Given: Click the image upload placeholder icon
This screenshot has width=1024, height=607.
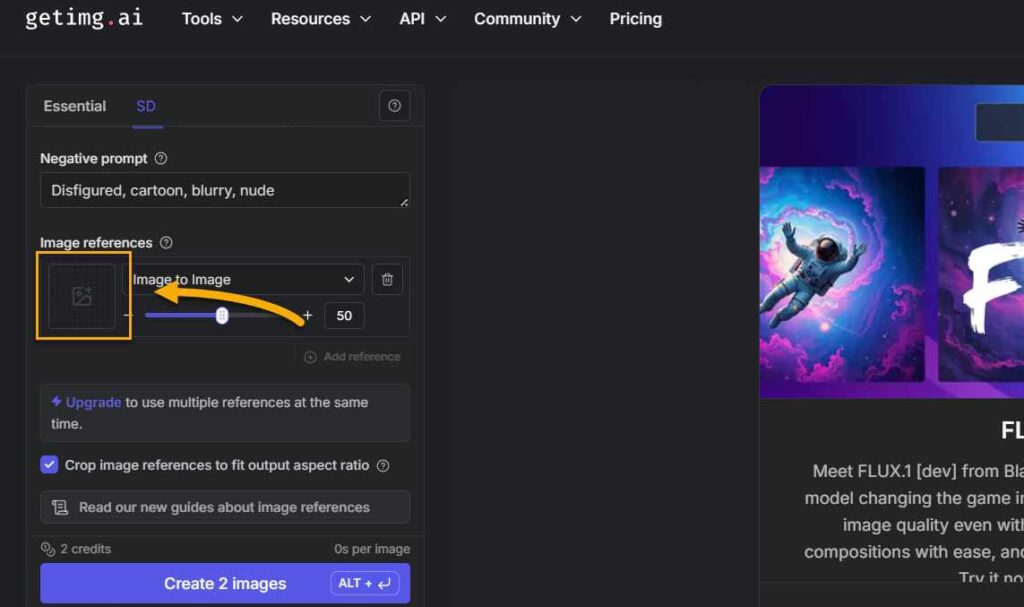Looking at the screenshot, I should (x=83, y=294).
